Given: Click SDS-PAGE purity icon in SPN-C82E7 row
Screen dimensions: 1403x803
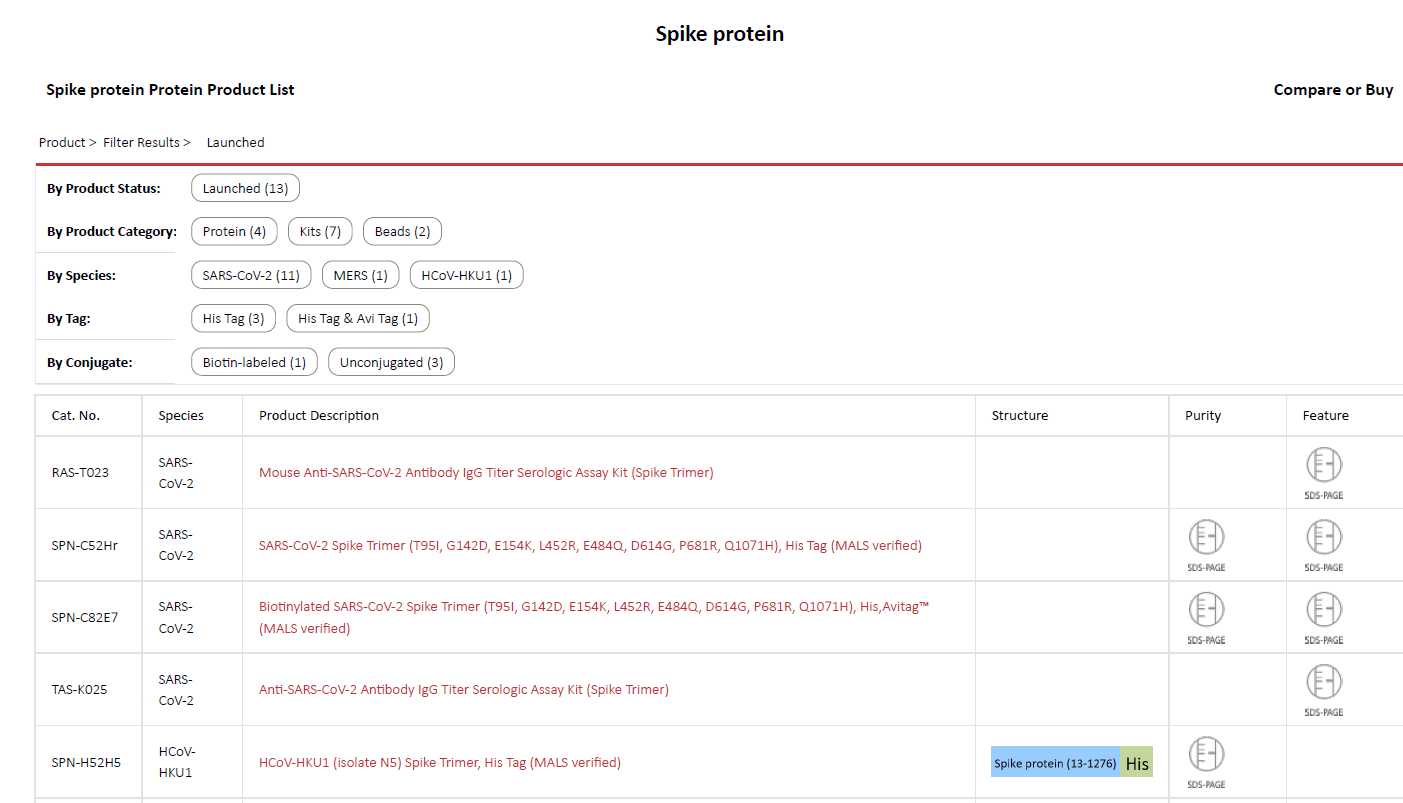Looking at the screenshot, I should 1206,618.
